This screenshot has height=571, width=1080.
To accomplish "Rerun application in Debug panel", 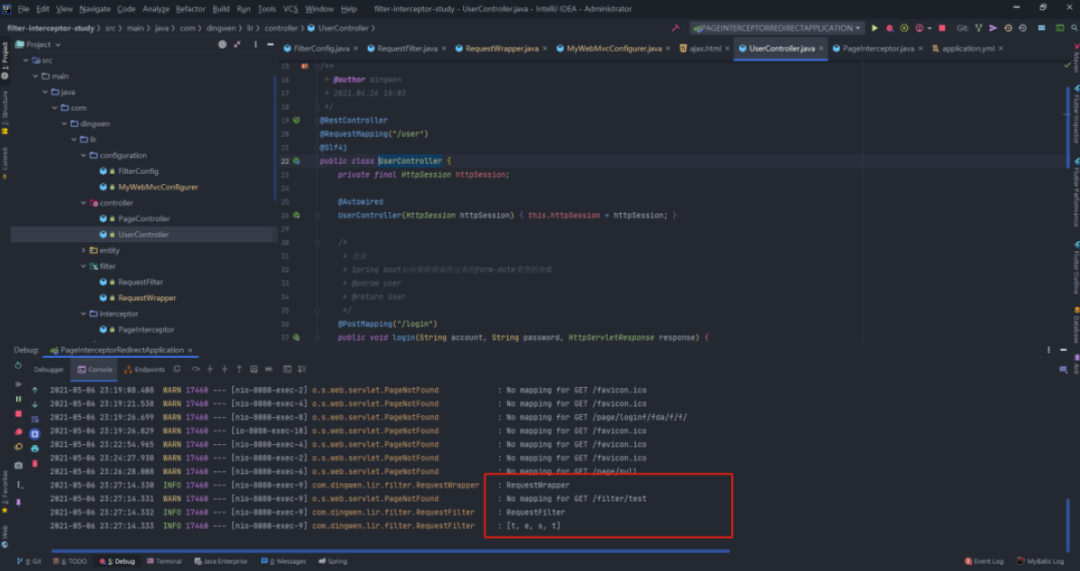I will [x=18, y=366].
